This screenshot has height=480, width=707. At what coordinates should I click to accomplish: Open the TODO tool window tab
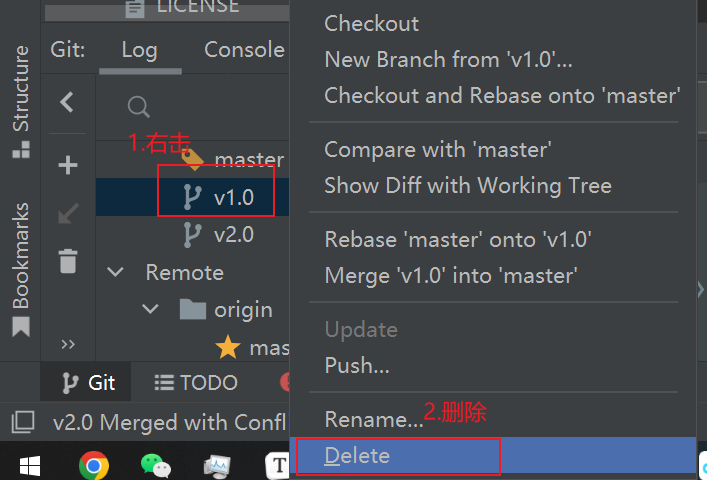click(196, 382)
